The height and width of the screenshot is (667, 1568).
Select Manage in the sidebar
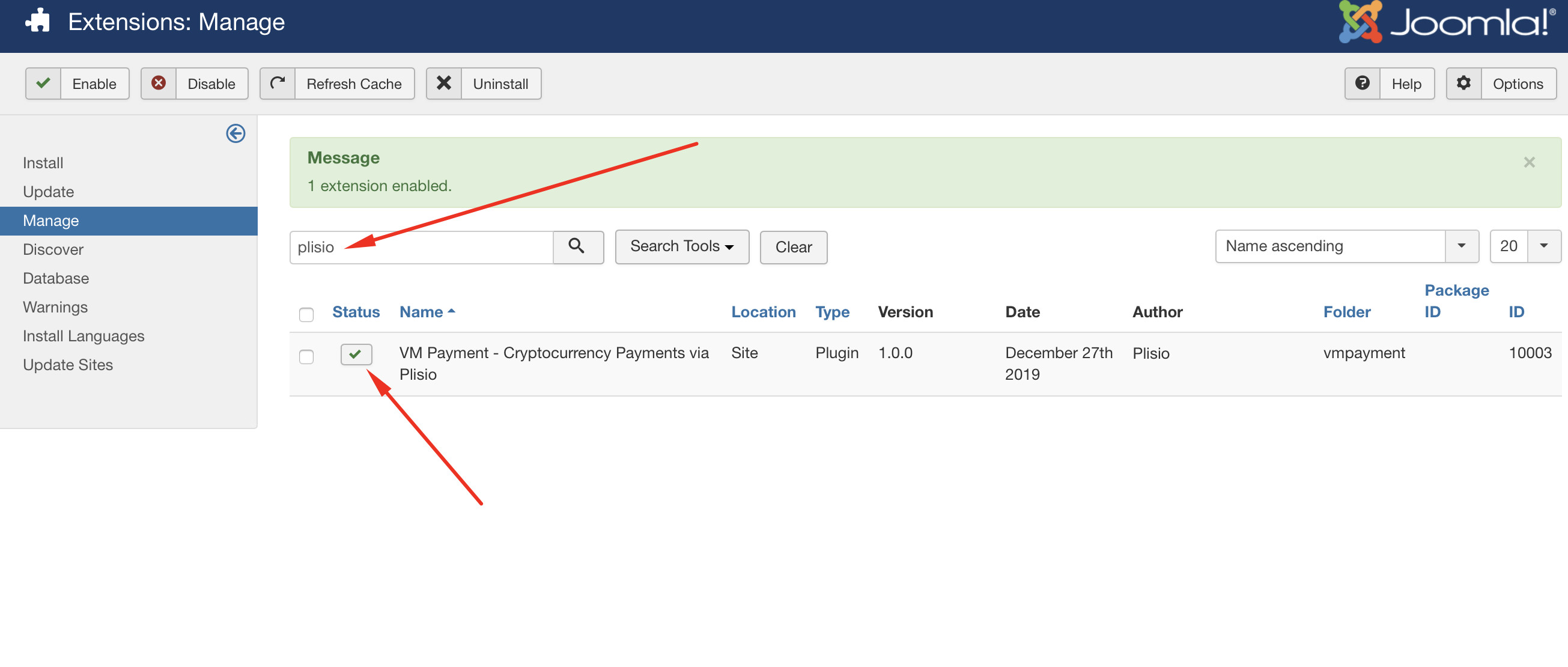(129, 221)
